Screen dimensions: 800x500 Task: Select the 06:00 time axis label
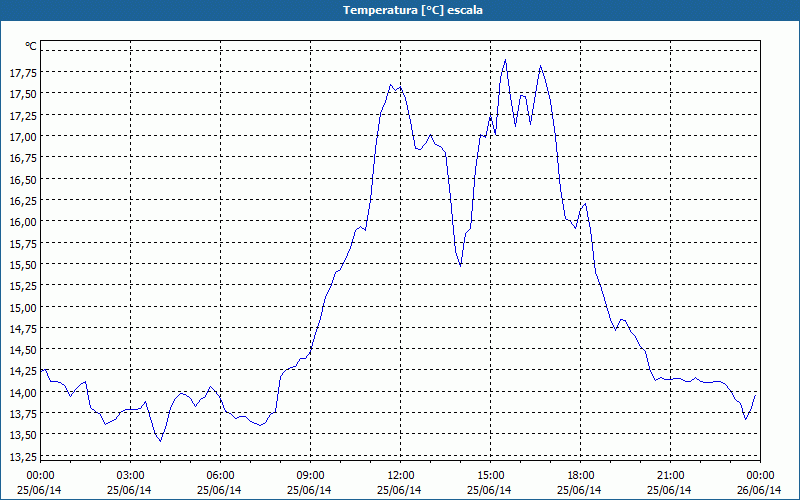pyautogui.click(x=220, y=476)
